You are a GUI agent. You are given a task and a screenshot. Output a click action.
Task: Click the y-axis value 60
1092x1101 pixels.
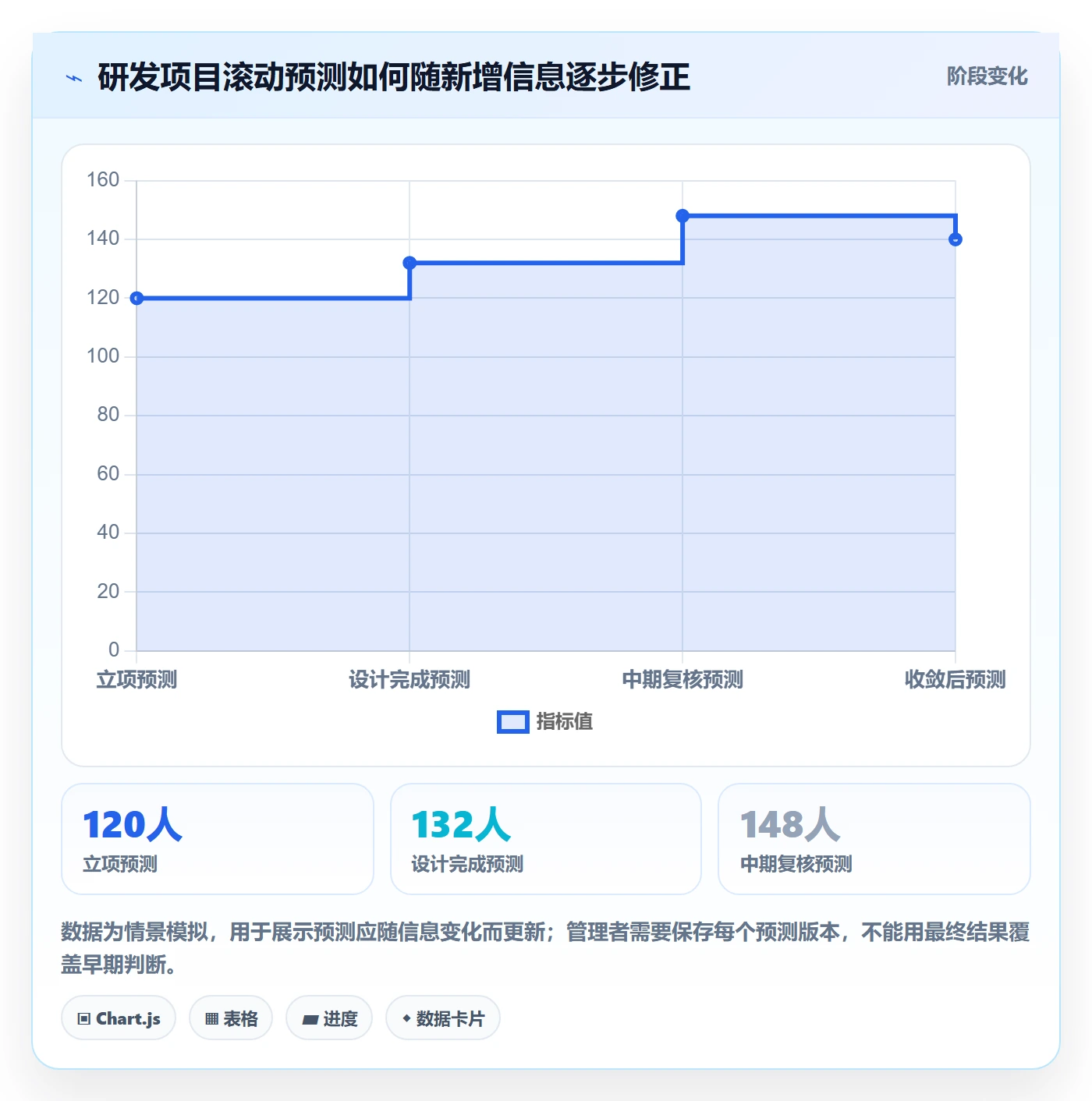(108, 474)
